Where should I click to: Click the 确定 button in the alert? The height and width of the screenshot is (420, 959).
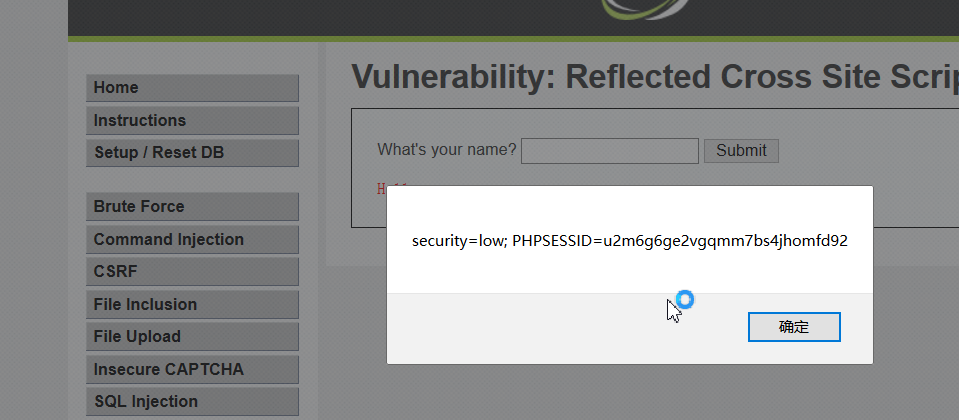coord(794,327)
